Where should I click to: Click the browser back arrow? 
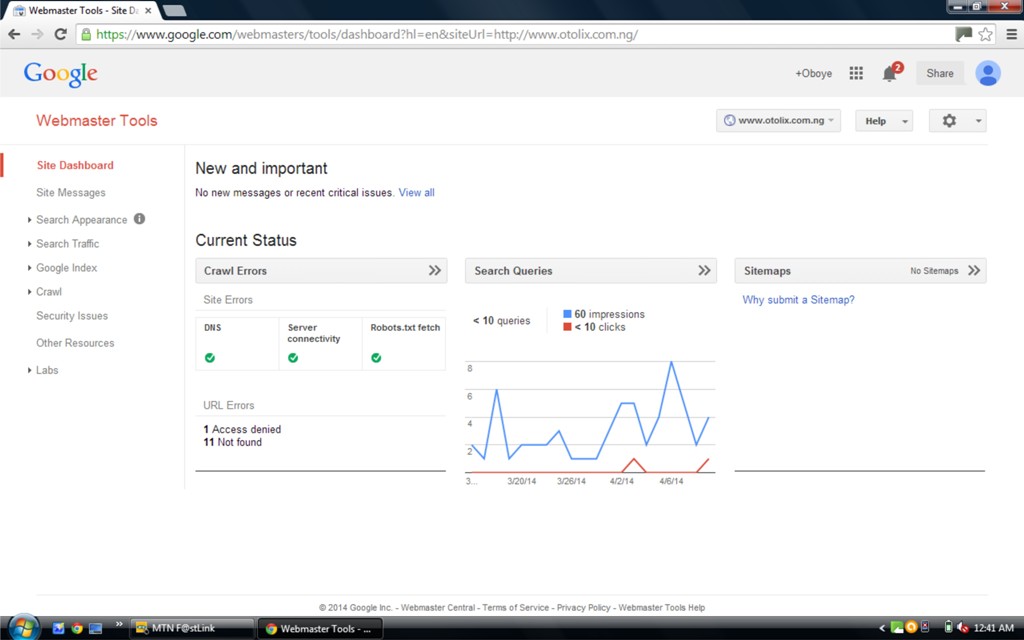tap(14, 34)
